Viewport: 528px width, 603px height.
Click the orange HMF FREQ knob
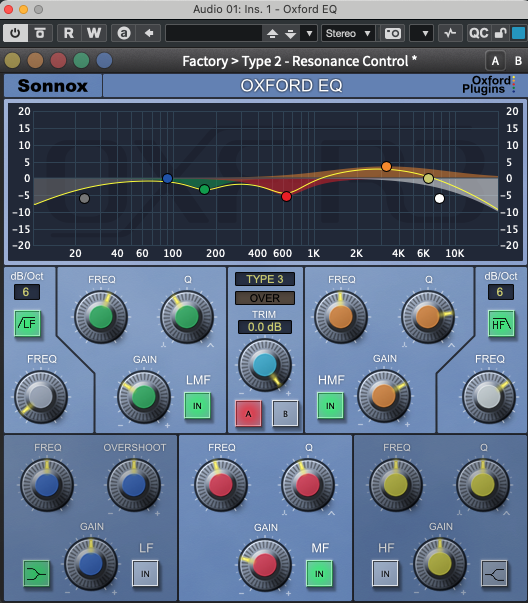point(341,317)
